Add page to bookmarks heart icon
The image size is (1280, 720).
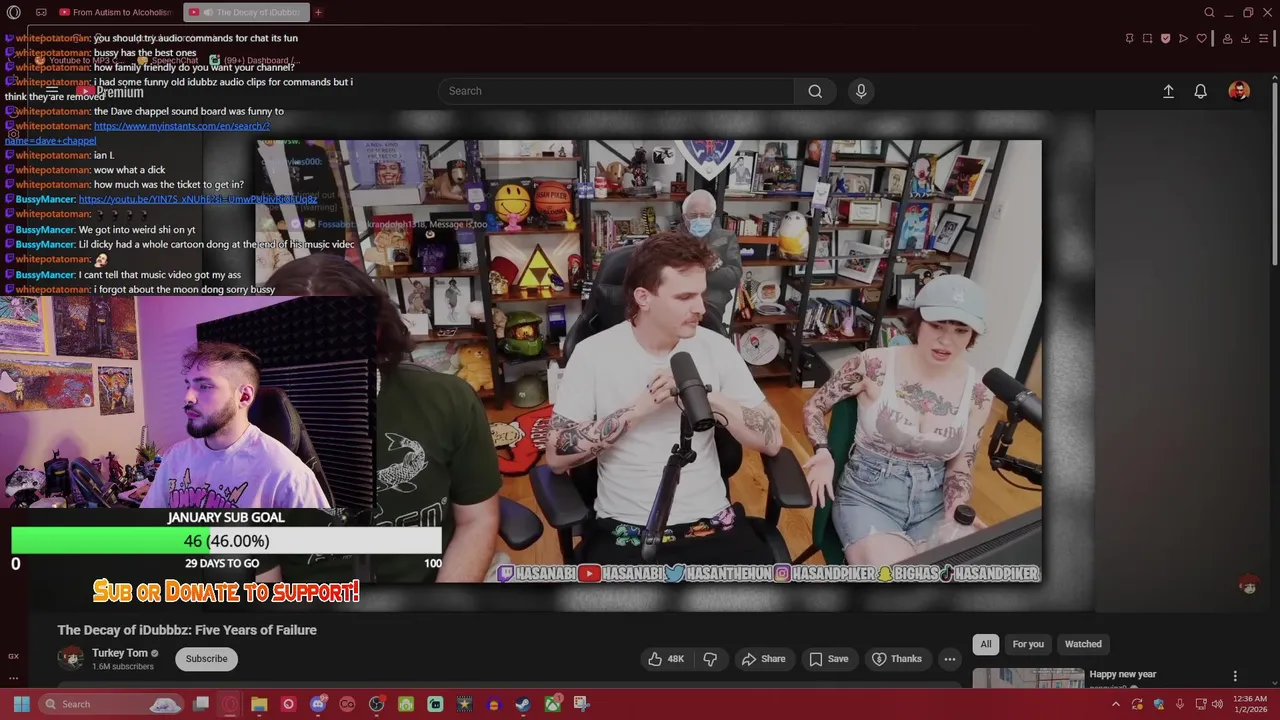click(x=1201, y=39)
